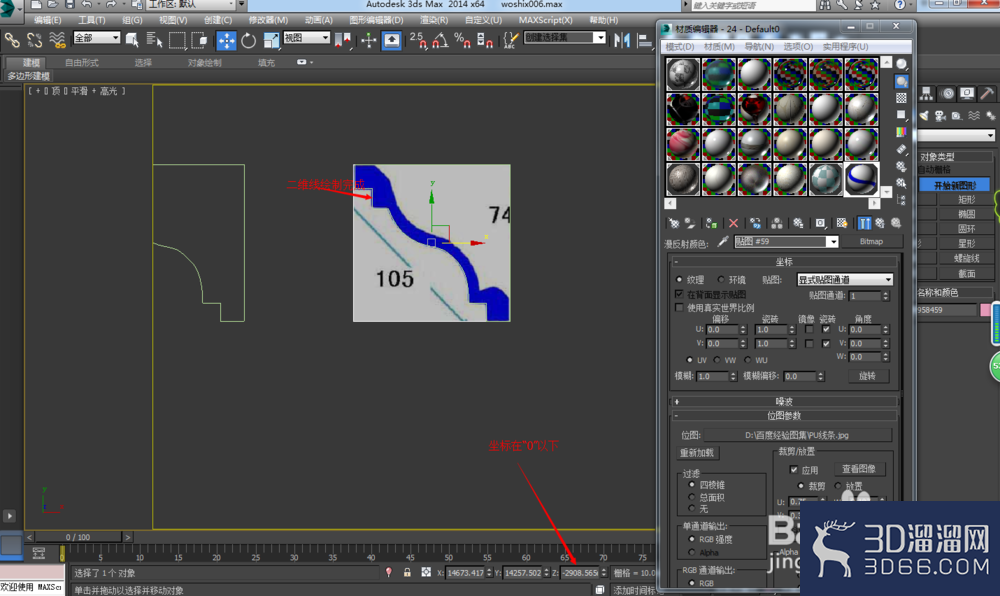Open the 渲染(R) menu

pos(434,20)
